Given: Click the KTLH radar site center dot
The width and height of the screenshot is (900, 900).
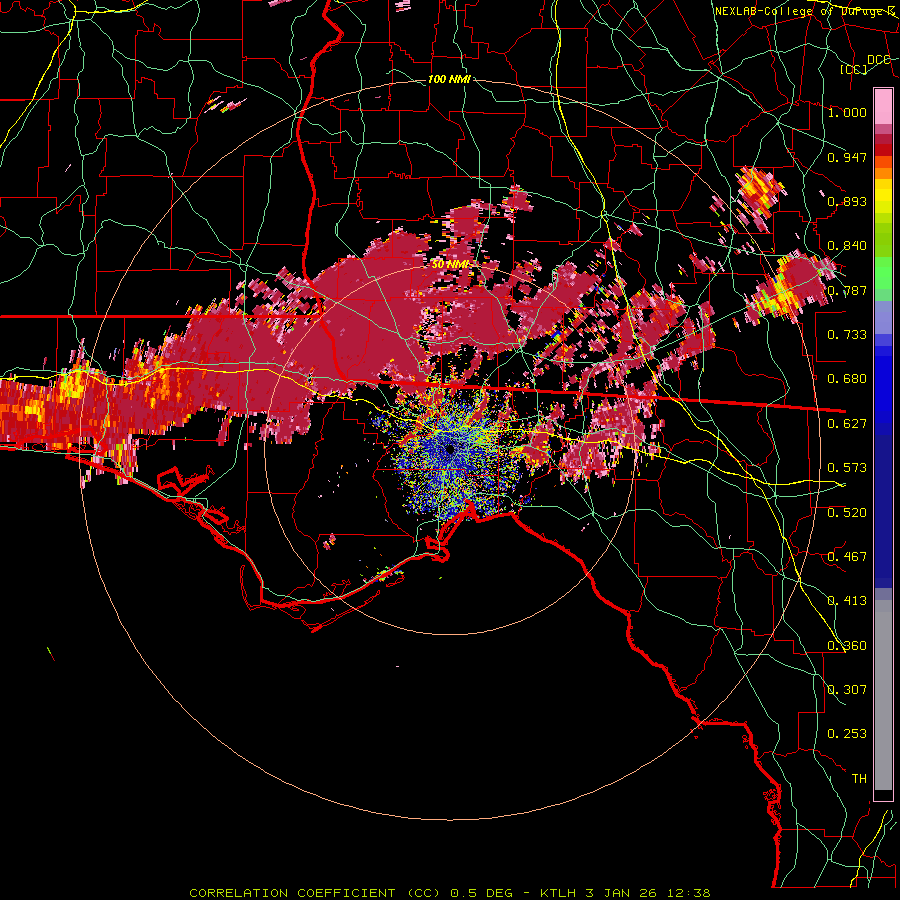Looking at the screenshot, I should (x=449, y=449).
